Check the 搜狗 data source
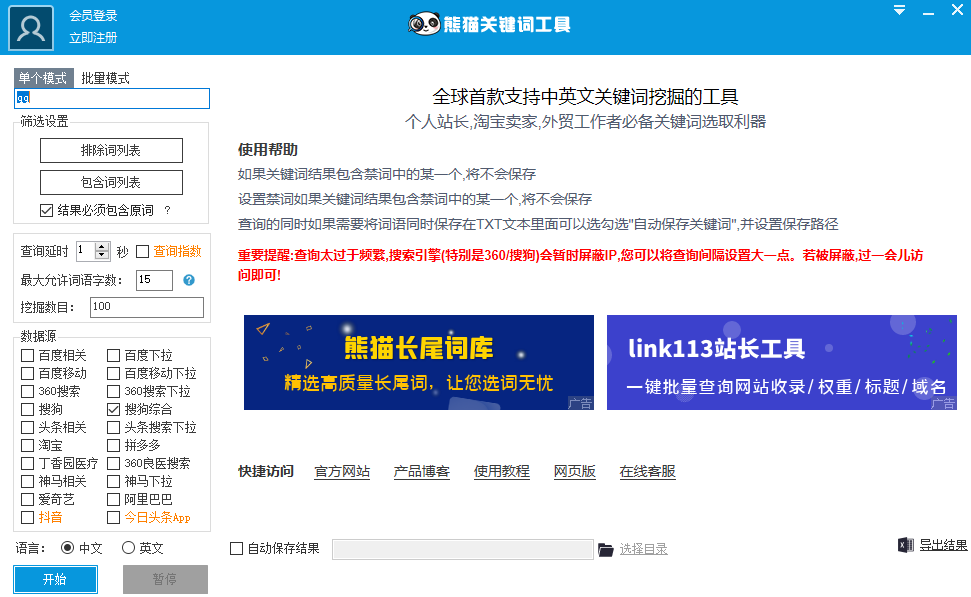This screenshot has height=597, width=971. (27, 409)
